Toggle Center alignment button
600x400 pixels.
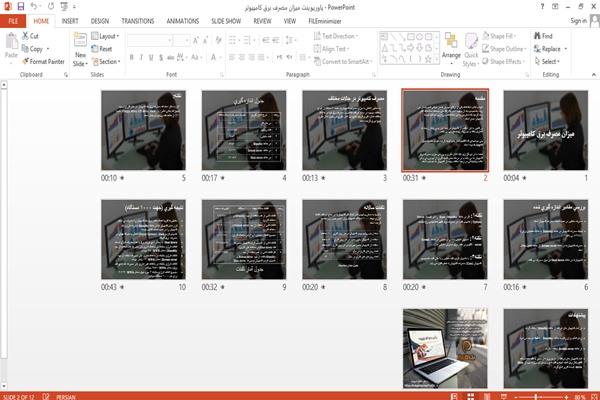point(241,57)
